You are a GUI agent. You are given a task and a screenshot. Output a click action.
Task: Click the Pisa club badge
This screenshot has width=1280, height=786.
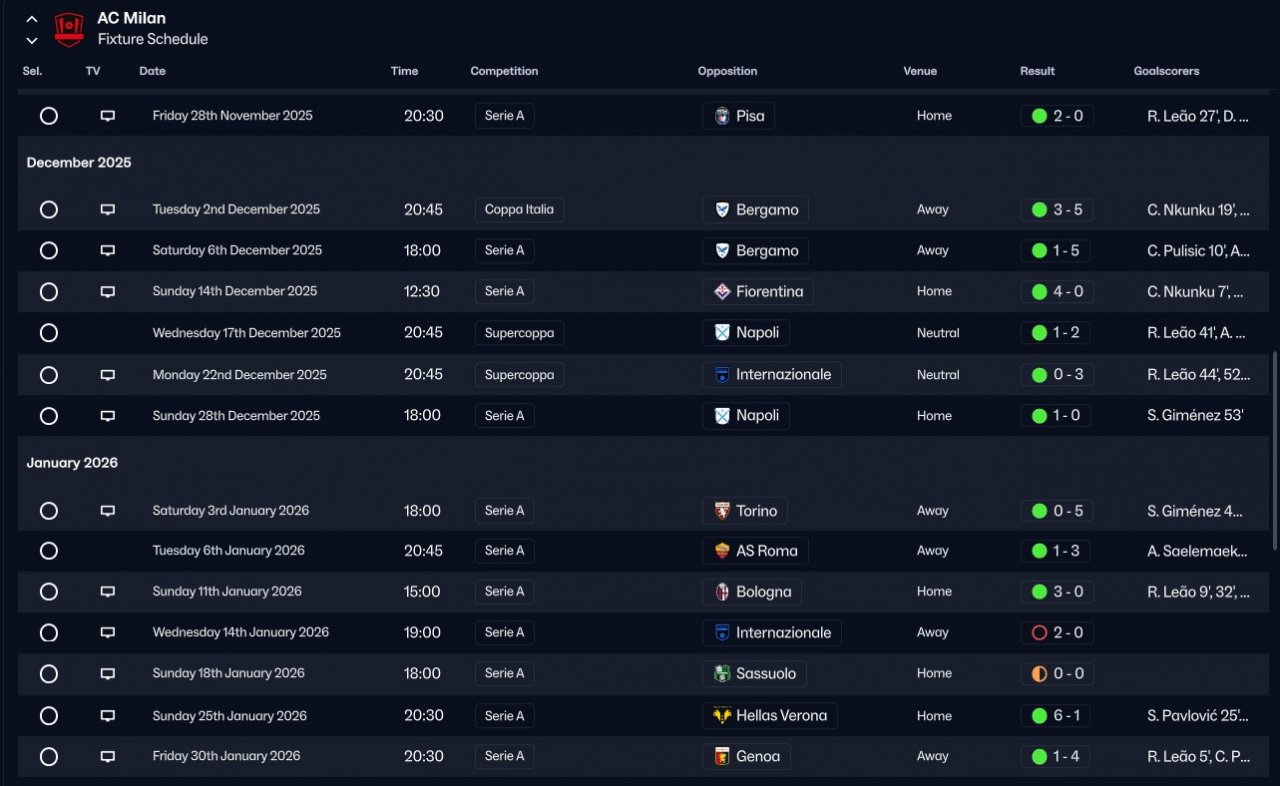[x=722, y=116]
